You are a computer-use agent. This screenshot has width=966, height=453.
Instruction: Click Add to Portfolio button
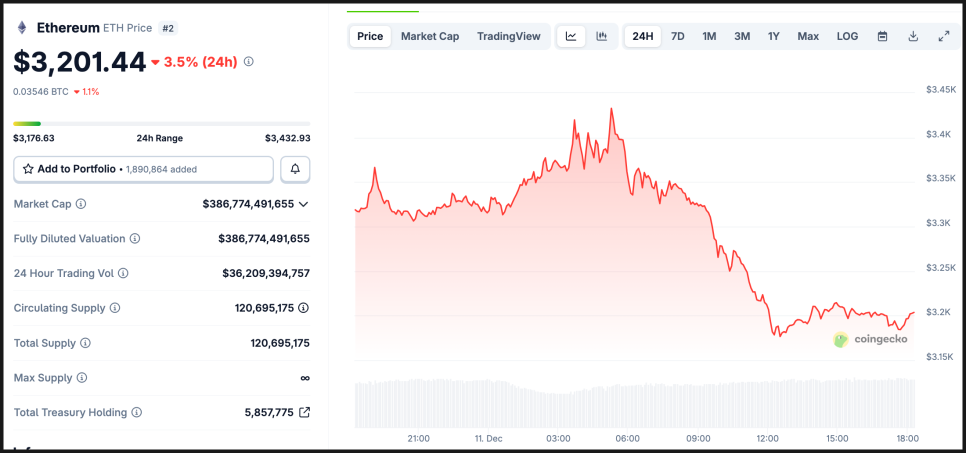(143, 170)
